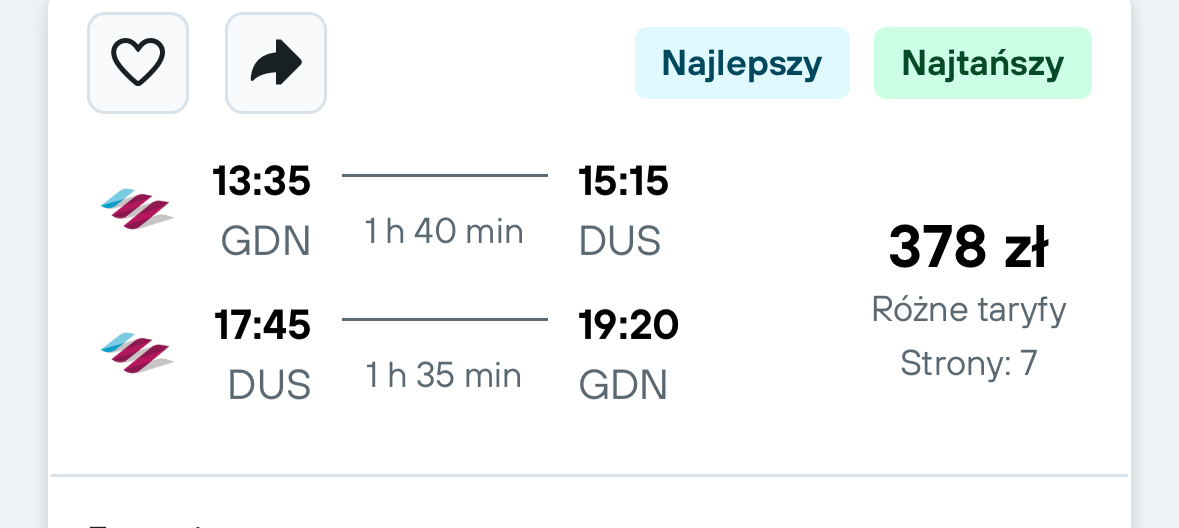Select outbound duration 1 h 40 min
1179x528 pixels.
point(444,232)
